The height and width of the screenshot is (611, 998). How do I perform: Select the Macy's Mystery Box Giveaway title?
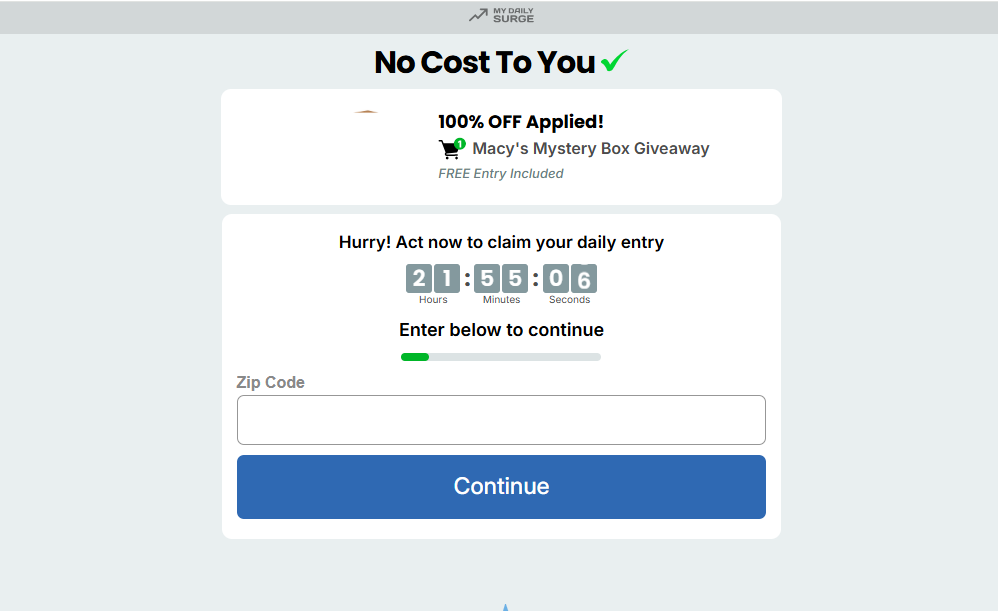(x=590, y=149)
